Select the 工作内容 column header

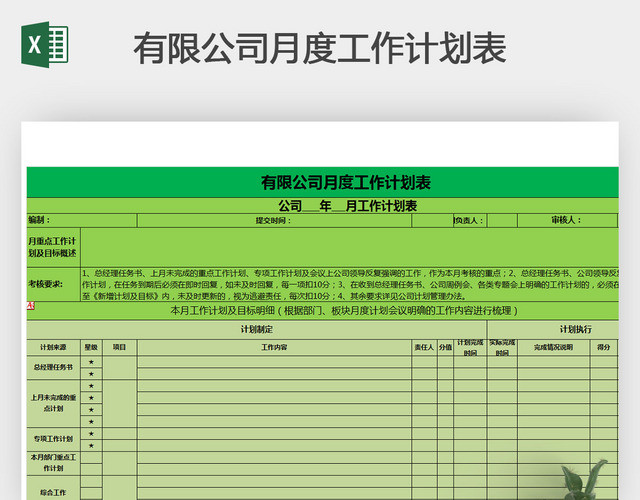pyautogui.click(x=274, y=347)
